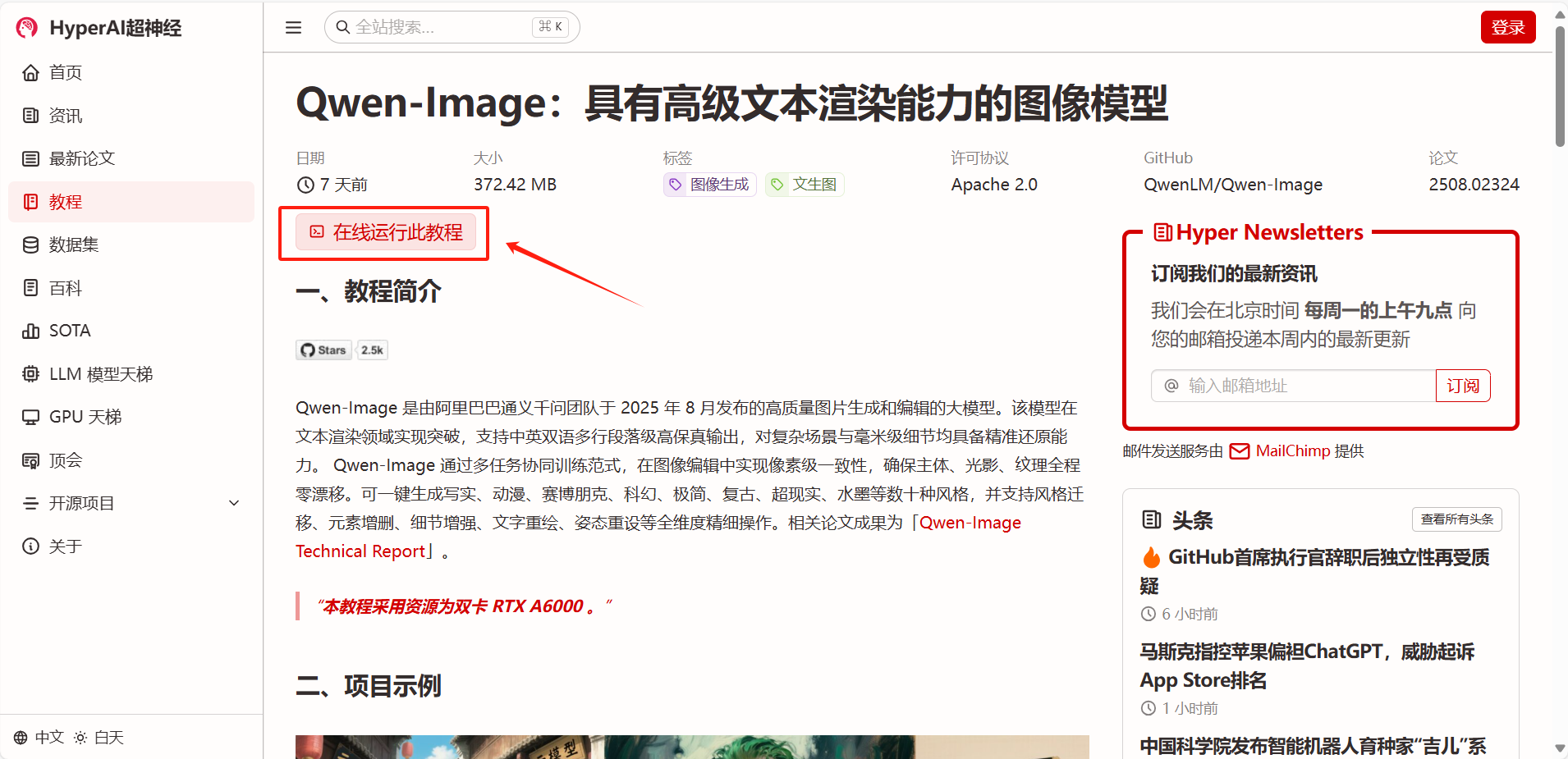Screen dimensions: 1568x759
Task: Open the LLM 模型天梯 sidebar item
Action: click(x=100, y=374)
